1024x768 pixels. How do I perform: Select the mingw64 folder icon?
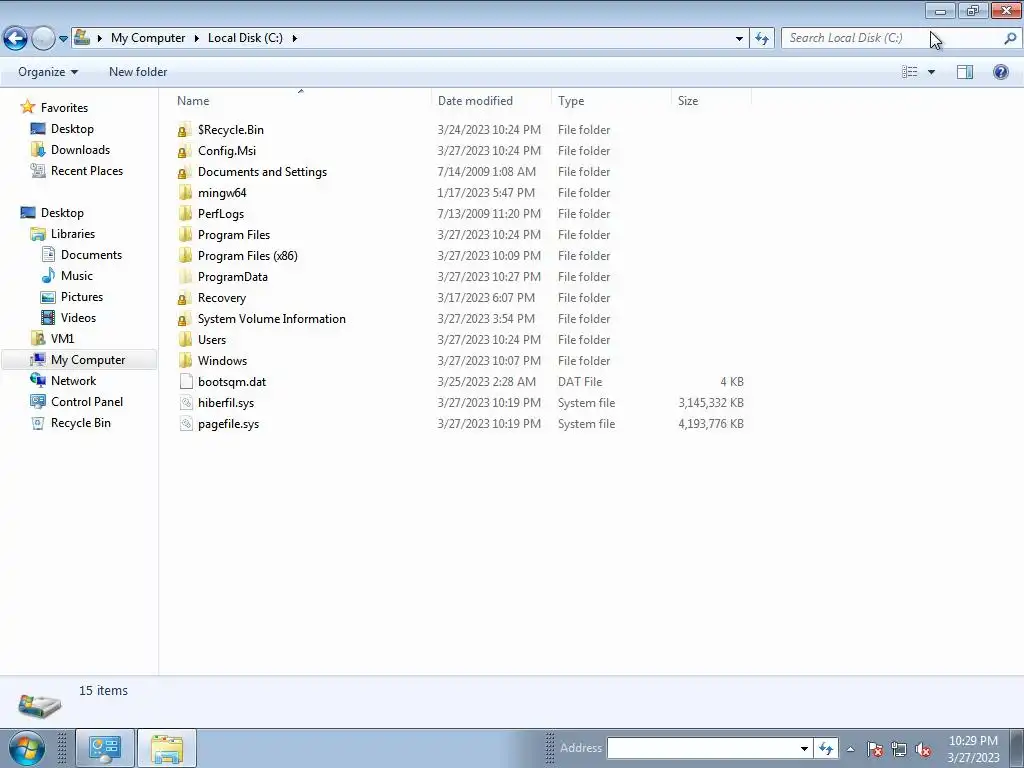pos(185,193)
